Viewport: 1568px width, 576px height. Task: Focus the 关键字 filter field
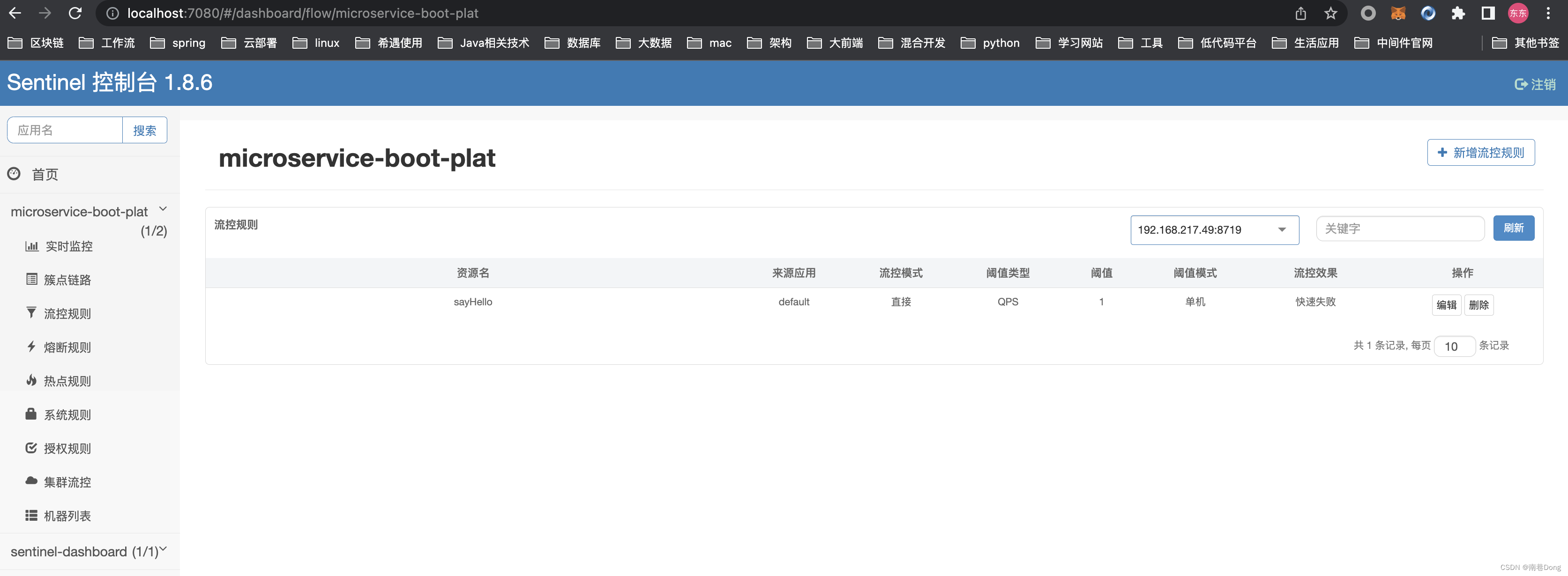point(1400,229)
